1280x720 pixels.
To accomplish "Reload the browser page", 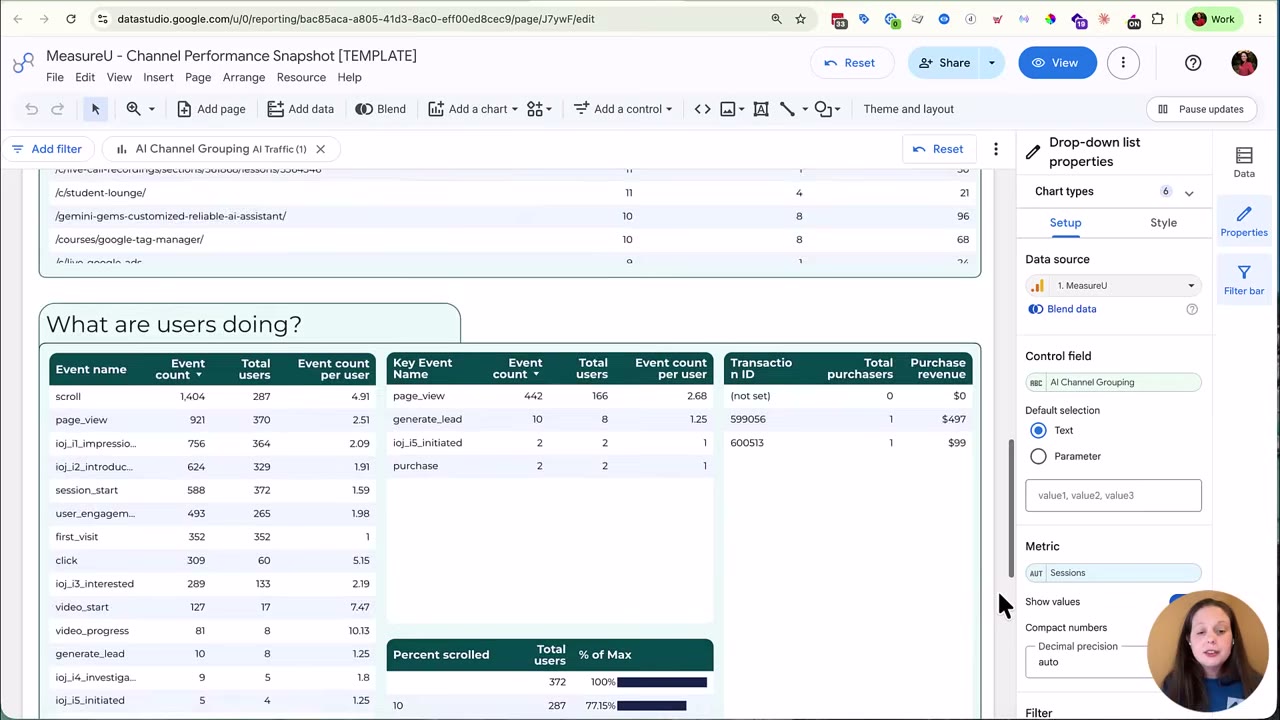I will [x=71, y=19].
